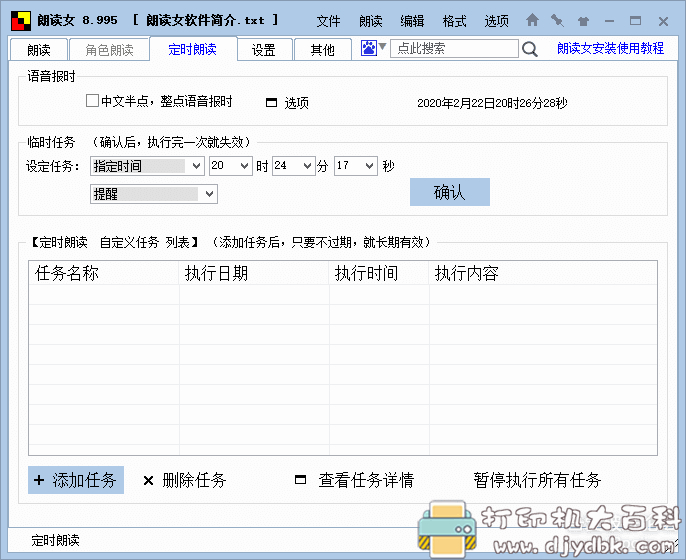Switch to the 朗读 tab
686x560 pixels.
(38, 50)
